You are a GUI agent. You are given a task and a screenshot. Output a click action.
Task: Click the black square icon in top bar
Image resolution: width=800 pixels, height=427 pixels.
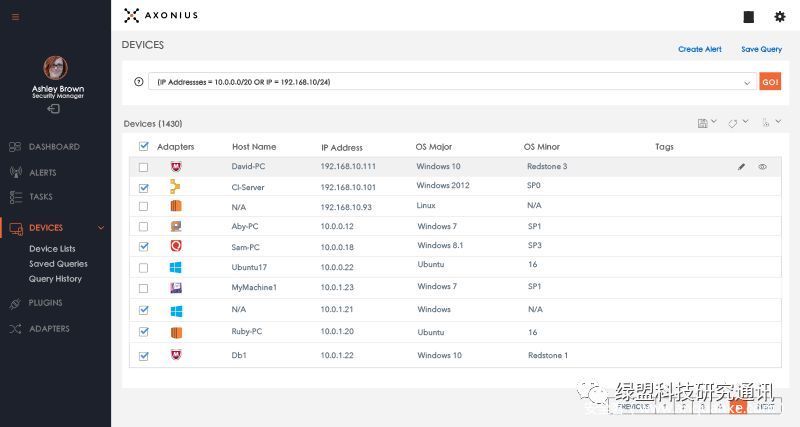coord(748,16)
